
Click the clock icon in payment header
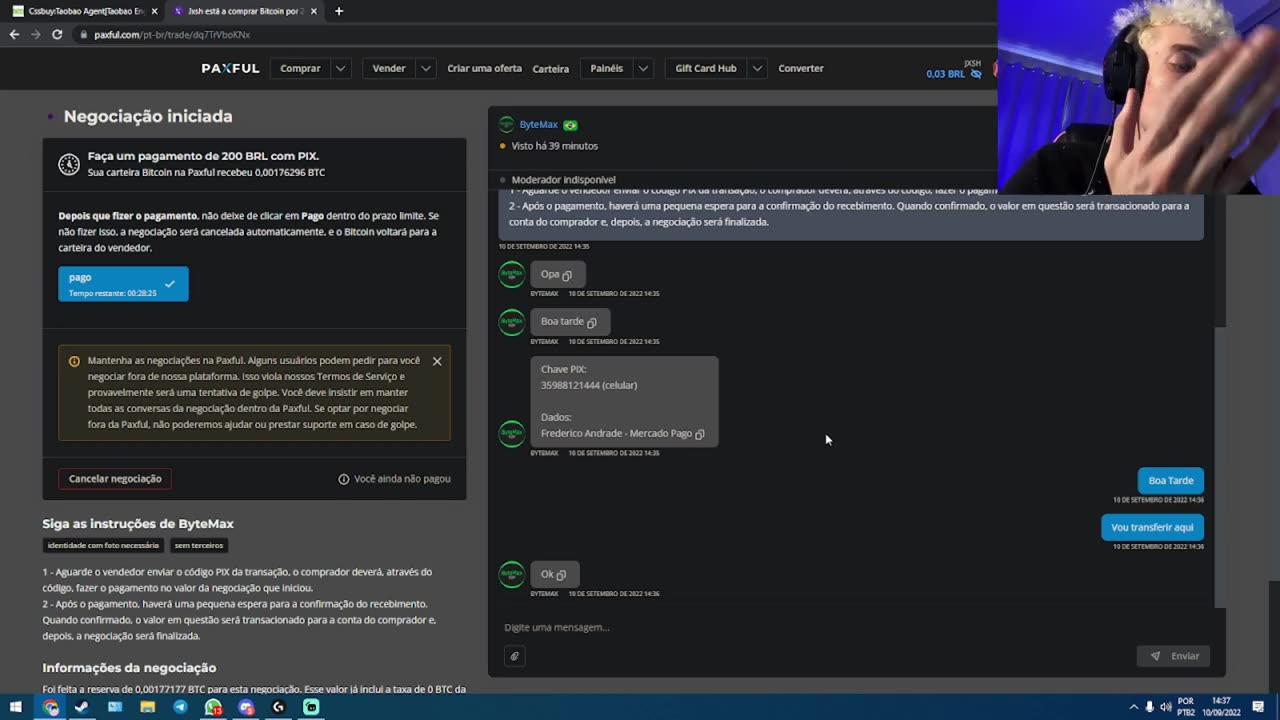[x=69, y=164]
